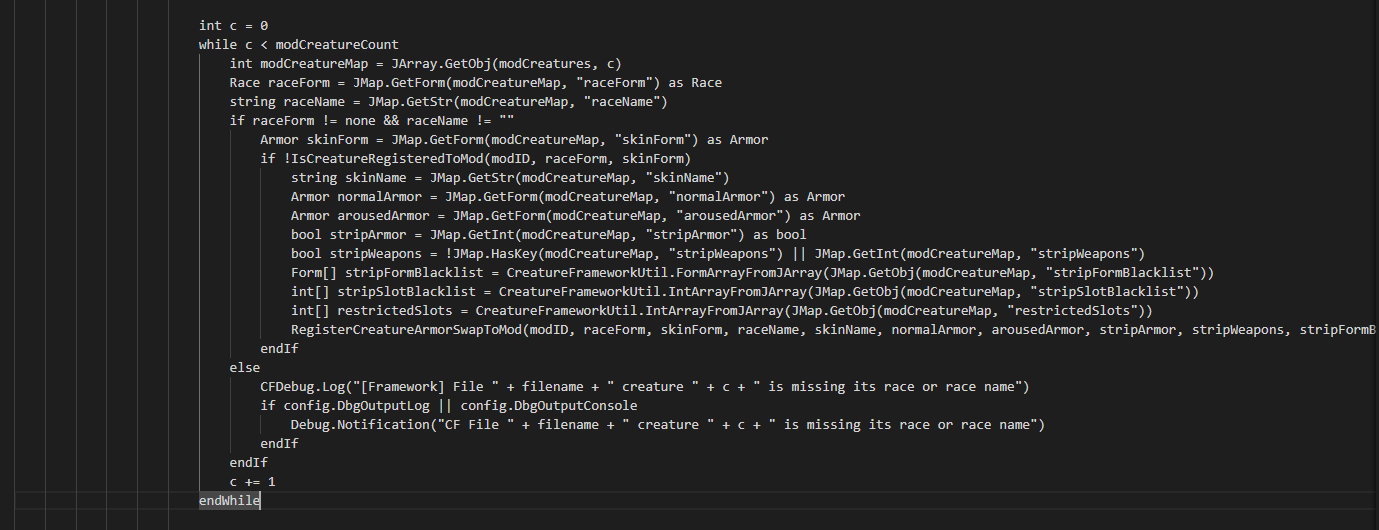This screenshot has width=1379, height=530.
Task: Click the "else" keyword line
Action: pyautogui.click(x=245, y=367)
